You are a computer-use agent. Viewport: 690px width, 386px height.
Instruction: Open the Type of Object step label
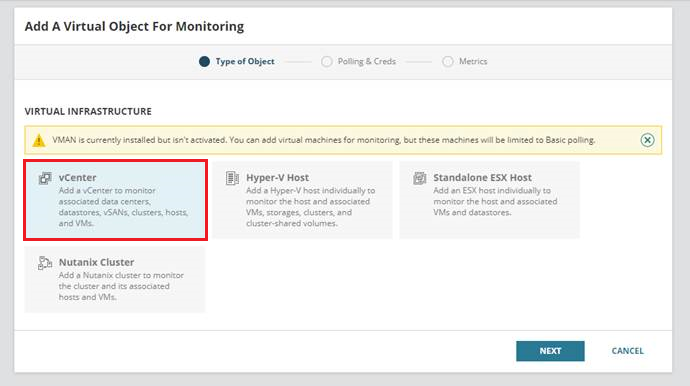(x=245, y=62)
